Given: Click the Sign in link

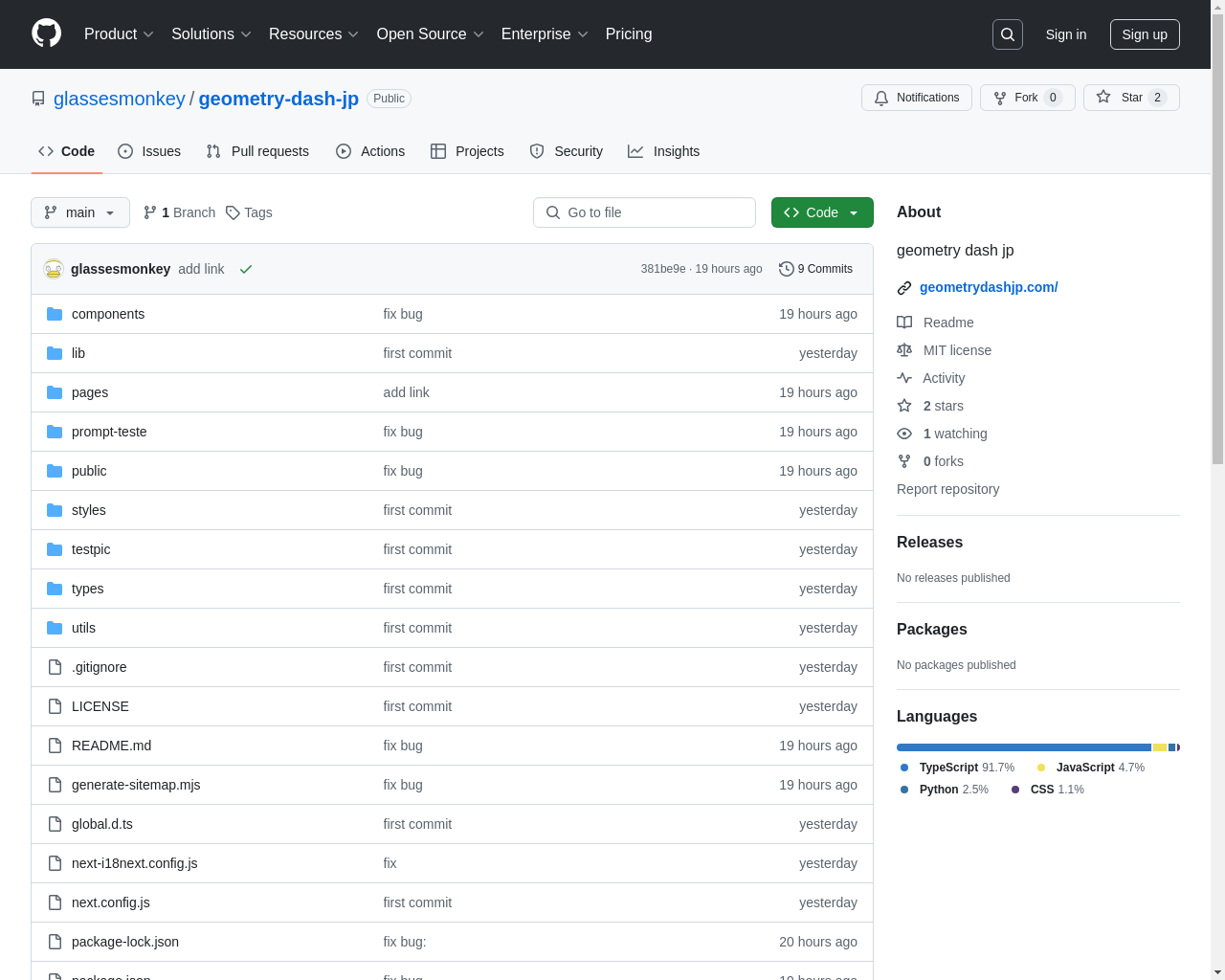Looking at the screenshot, I should (x=1066, y=34).
